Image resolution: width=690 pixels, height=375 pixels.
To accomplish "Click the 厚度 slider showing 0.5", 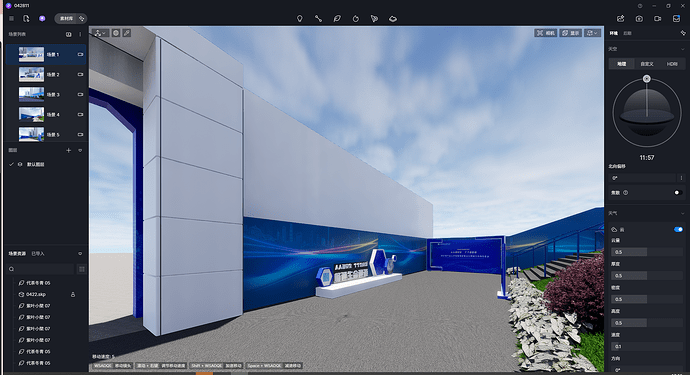I will click(647, 276).
